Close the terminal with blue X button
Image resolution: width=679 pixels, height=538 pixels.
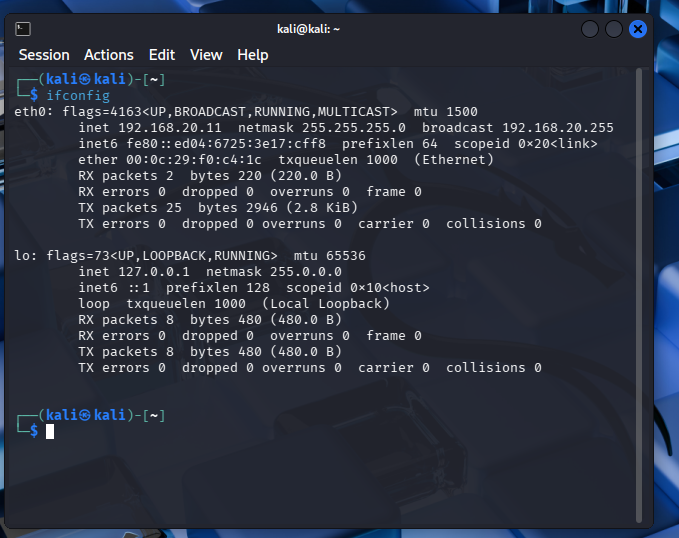click(x=637, y=29)
